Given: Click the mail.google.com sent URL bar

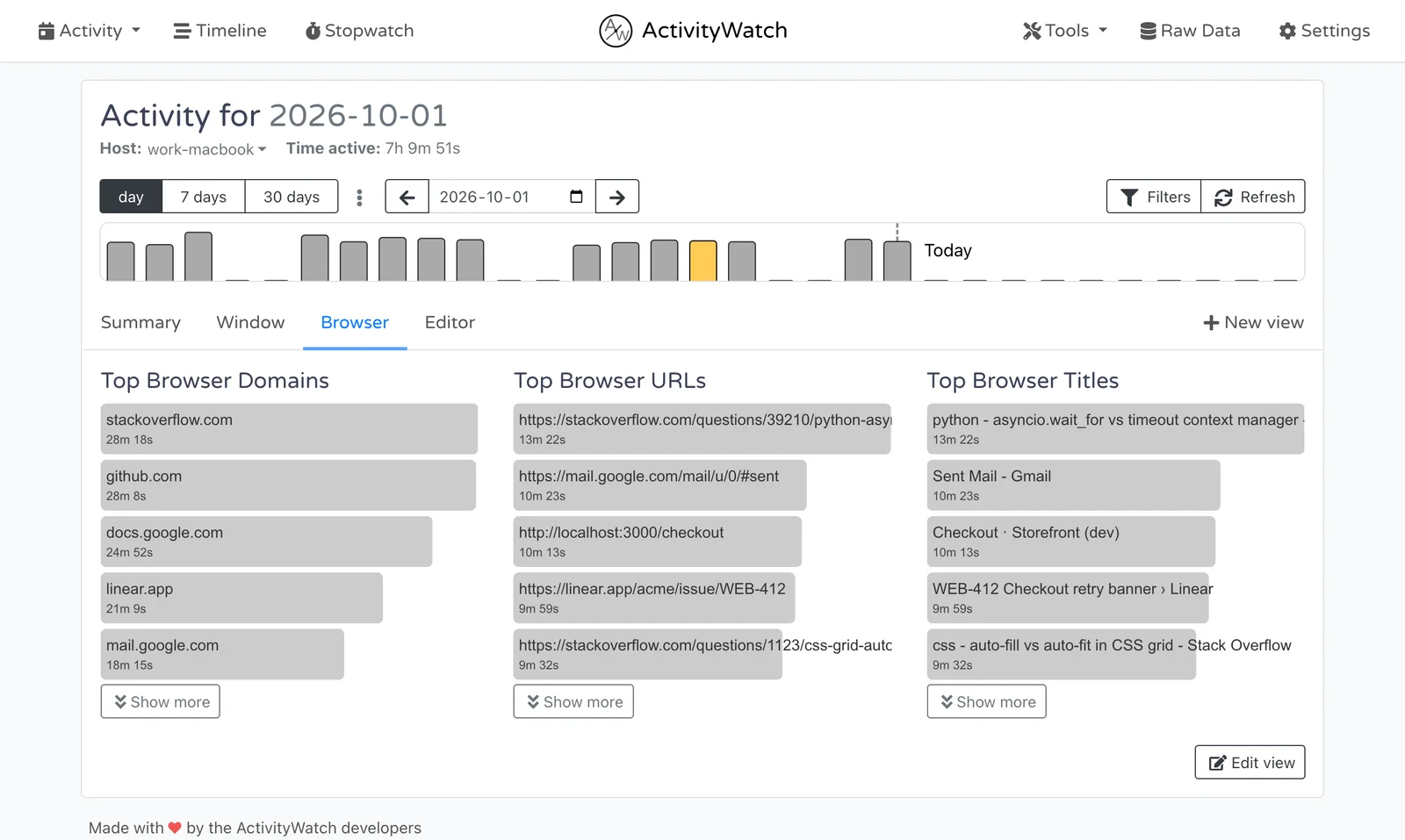Looking at the screenshot, I should pos(659,485).
